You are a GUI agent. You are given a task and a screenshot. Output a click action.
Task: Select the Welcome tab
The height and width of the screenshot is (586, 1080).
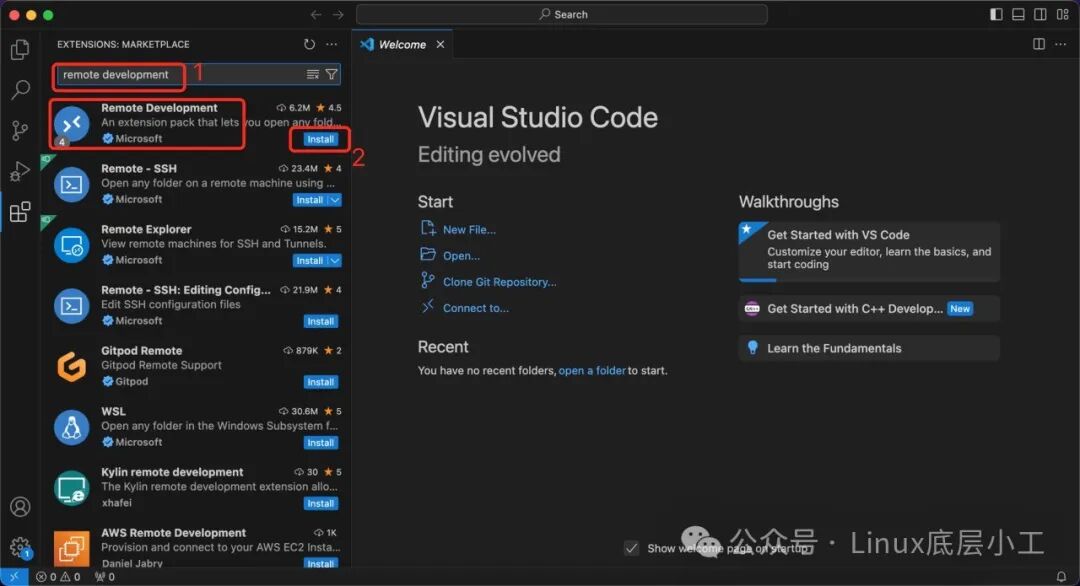[x=402, y=44]
